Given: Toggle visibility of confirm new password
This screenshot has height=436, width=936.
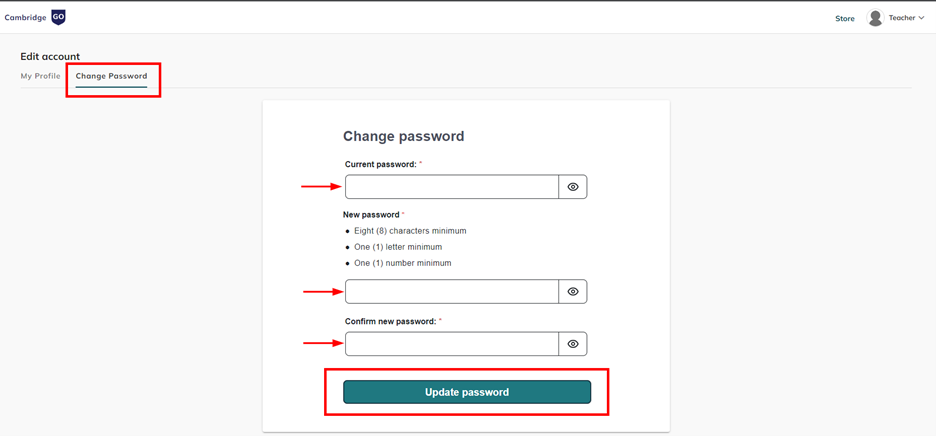Looking at the screenshot, I should tap(573, 344).
